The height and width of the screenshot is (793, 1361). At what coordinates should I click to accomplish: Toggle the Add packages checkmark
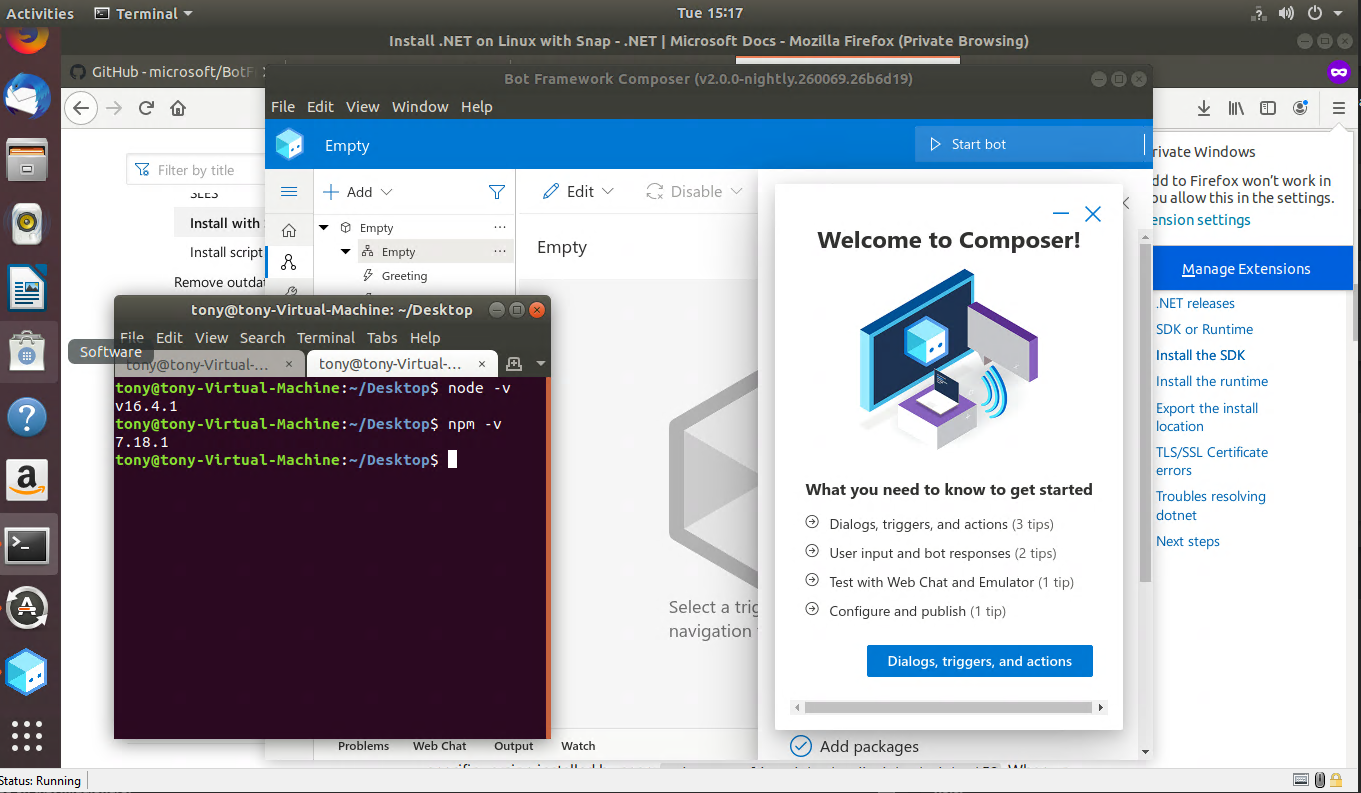800,746
